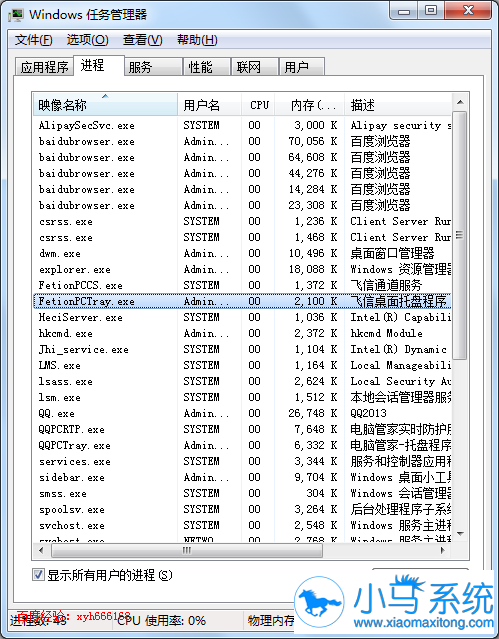Sort by 描述 column header
The image size is (499, 639).
(398, 105)
